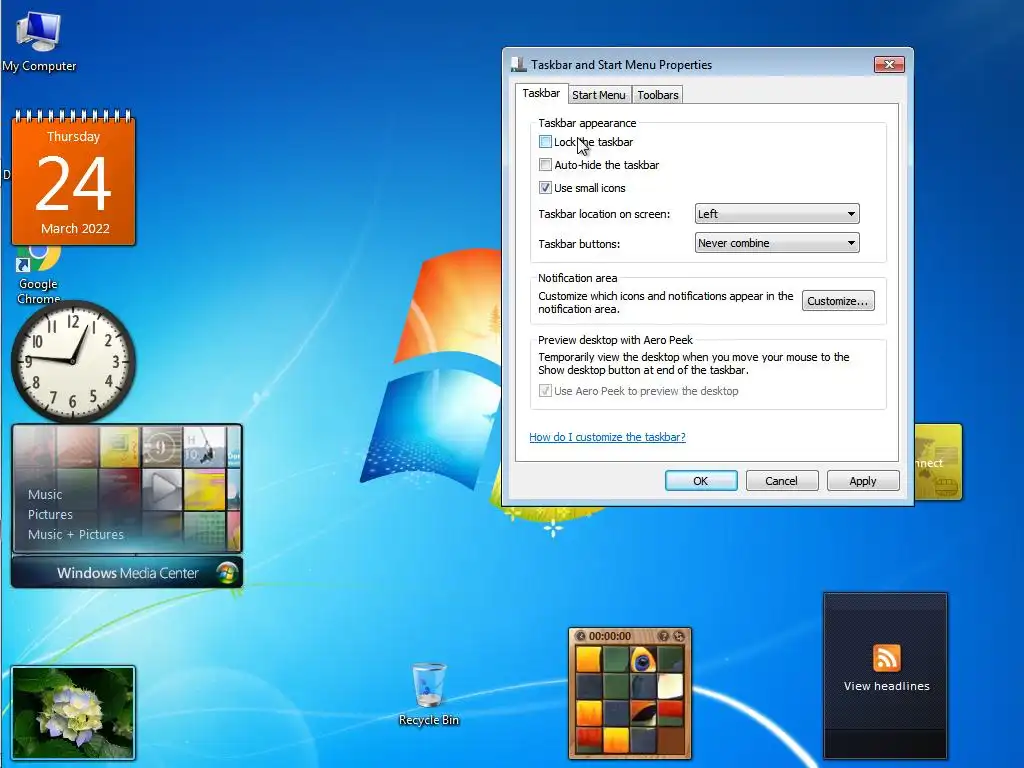Click the Windows Media Center title bar
Image resolution: width=1024 pixels, height=768 pixels.
click(127, 573)
